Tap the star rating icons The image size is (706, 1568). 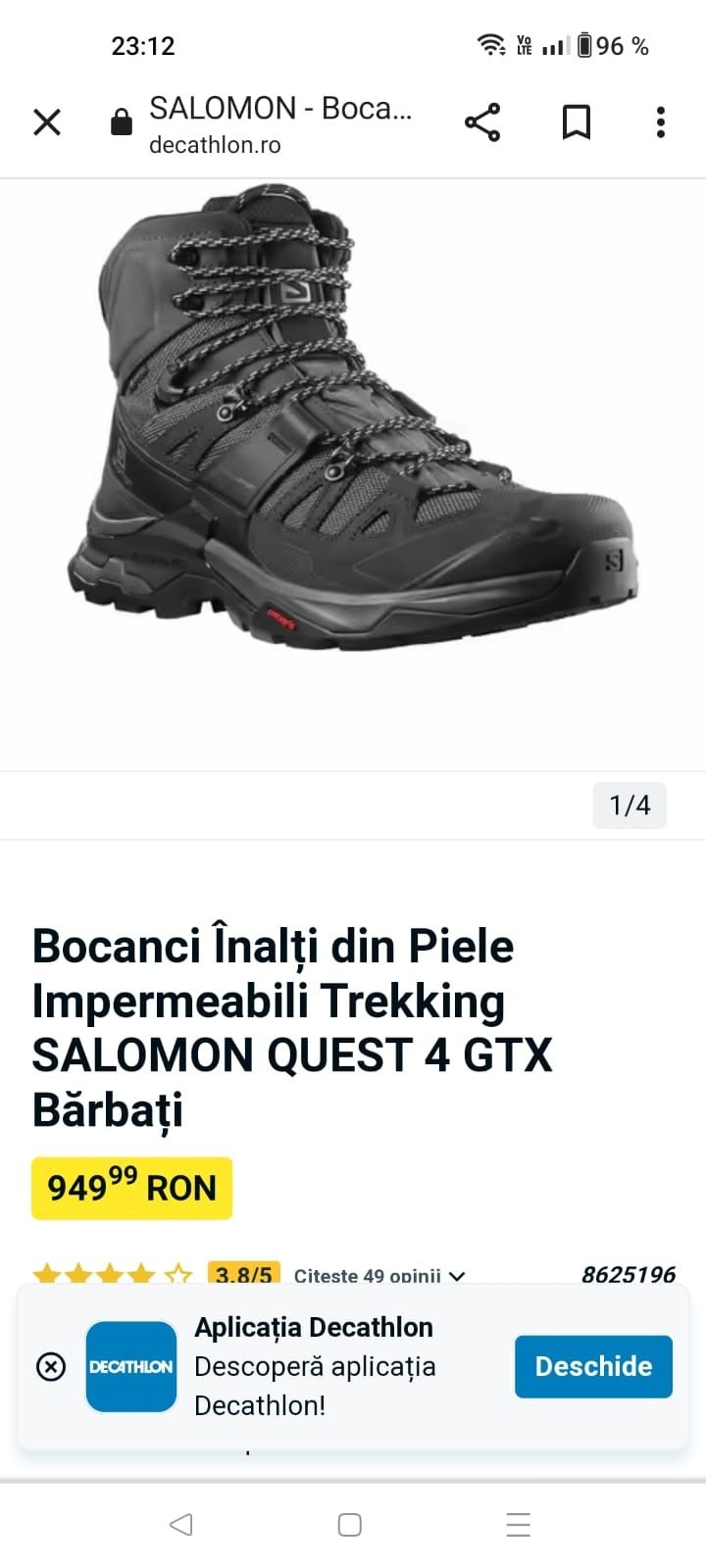[x=113, y=1275]
